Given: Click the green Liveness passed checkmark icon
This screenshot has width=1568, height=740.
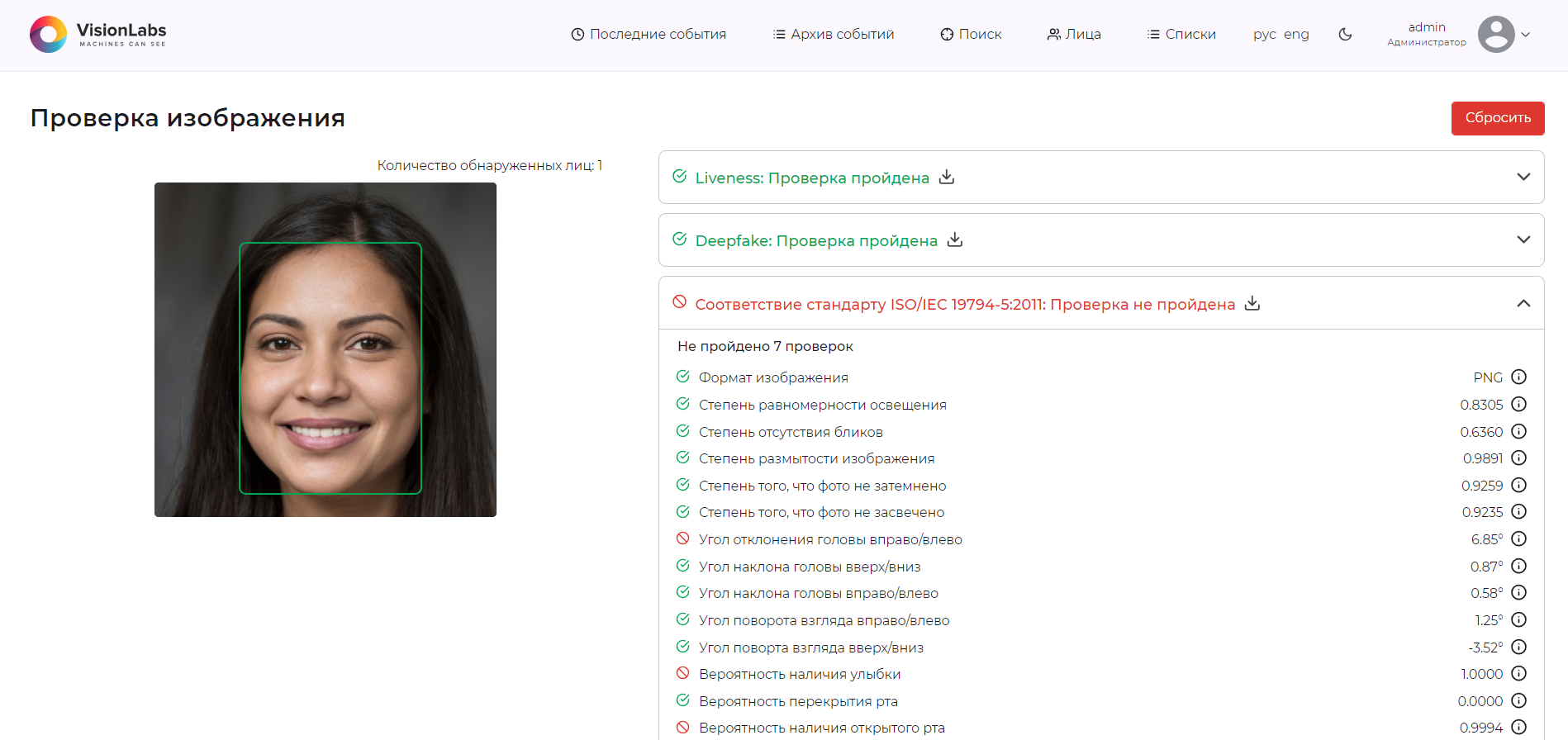Looking at the screenshot, I should tap(679, 176).
